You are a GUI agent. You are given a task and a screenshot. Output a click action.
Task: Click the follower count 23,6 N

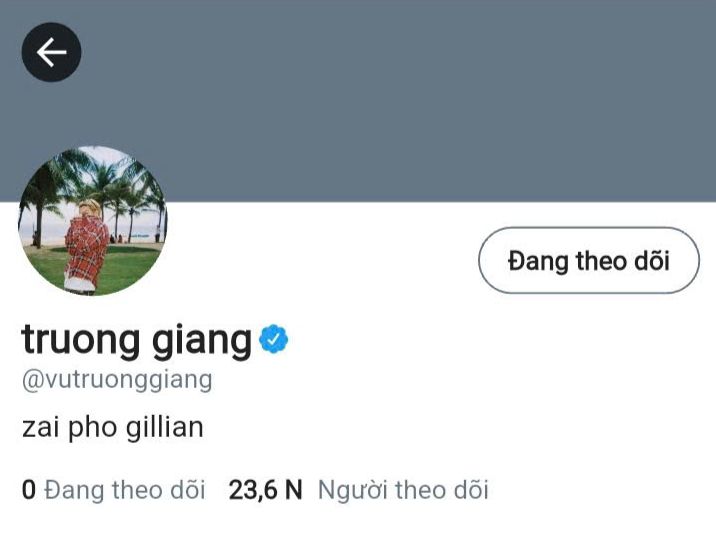(x=265, y=490)
